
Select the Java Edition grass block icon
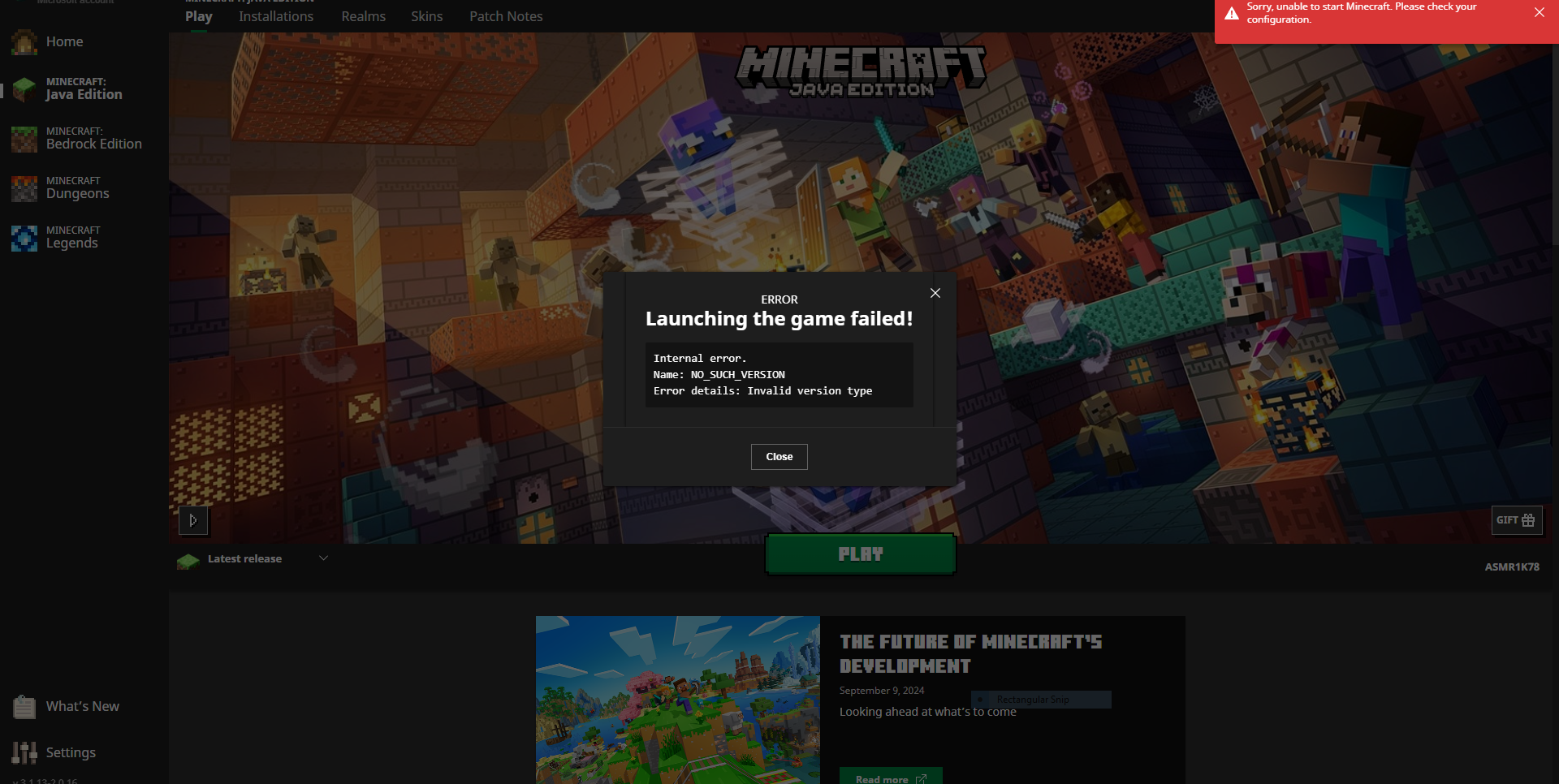[x=24, y=89]
